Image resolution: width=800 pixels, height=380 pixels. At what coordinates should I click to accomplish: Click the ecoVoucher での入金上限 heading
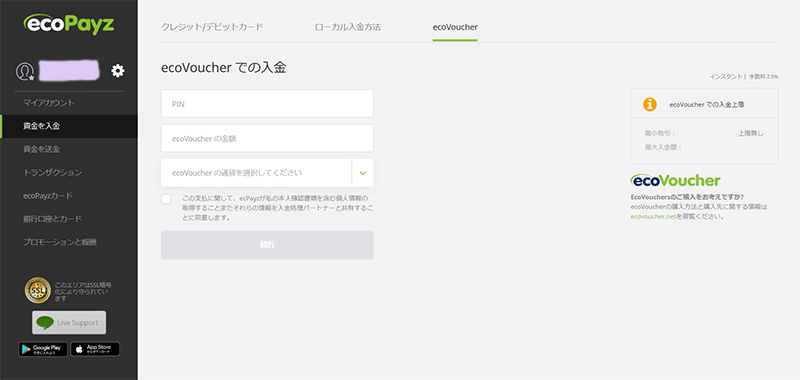[707, 104]
